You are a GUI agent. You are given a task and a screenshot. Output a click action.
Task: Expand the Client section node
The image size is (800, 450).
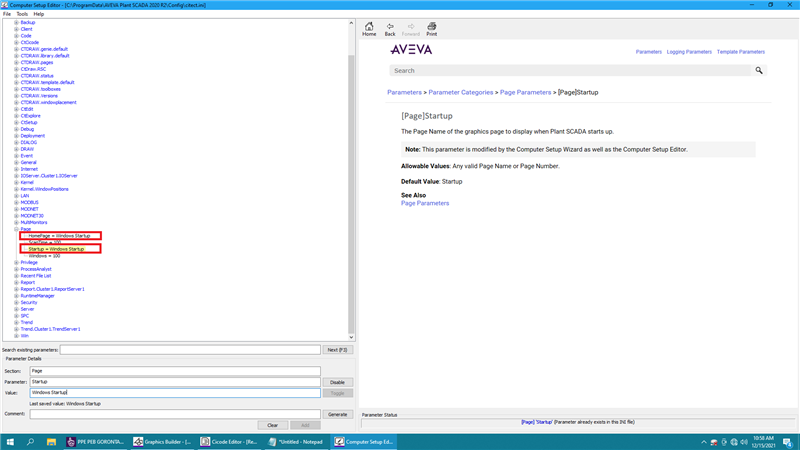click(x=16, y=29)
